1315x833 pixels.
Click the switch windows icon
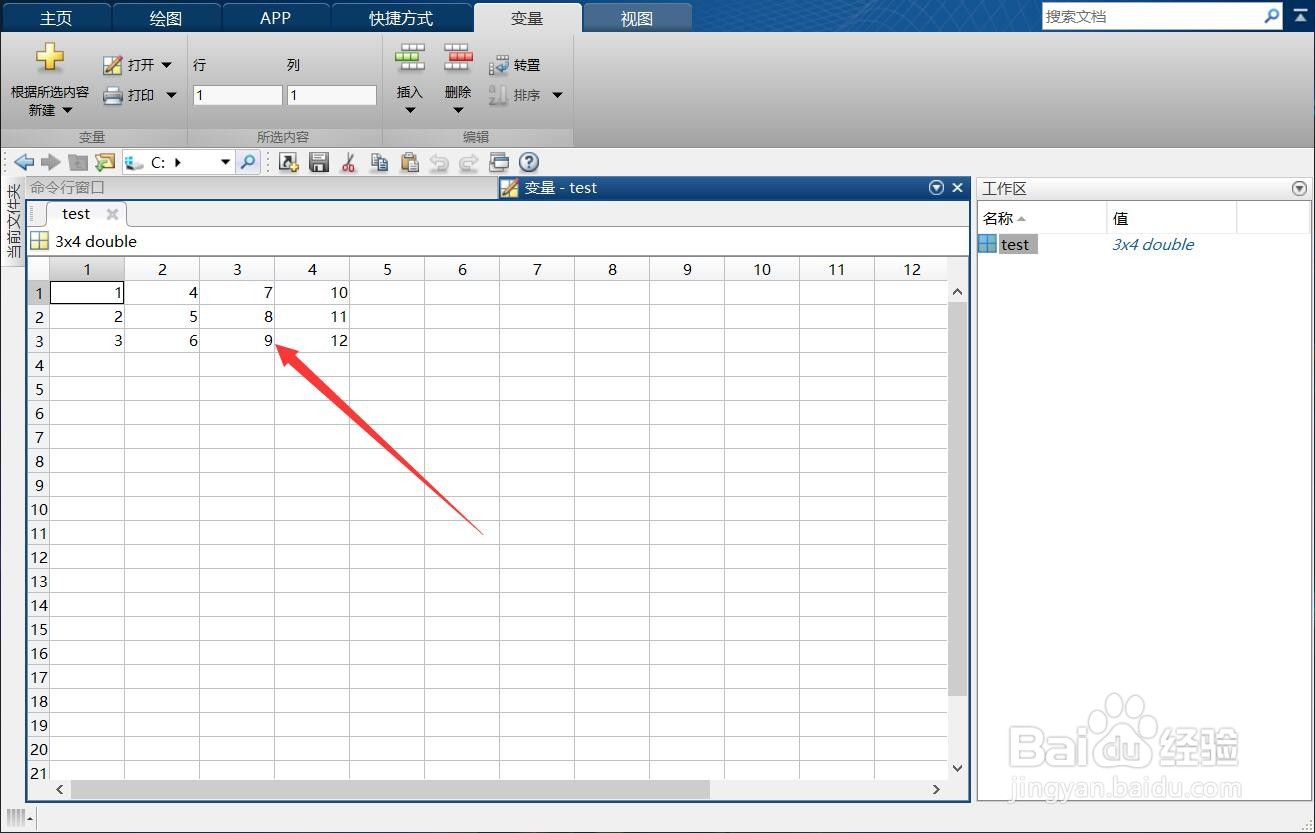click(499, 162)
